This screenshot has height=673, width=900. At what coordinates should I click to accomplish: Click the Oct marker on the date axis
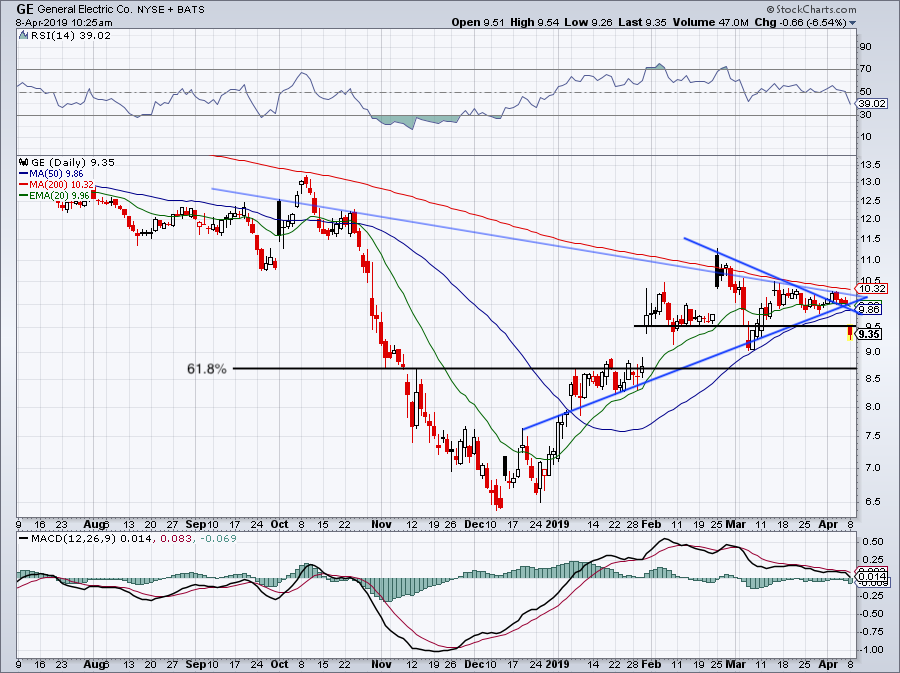point(279,524)
